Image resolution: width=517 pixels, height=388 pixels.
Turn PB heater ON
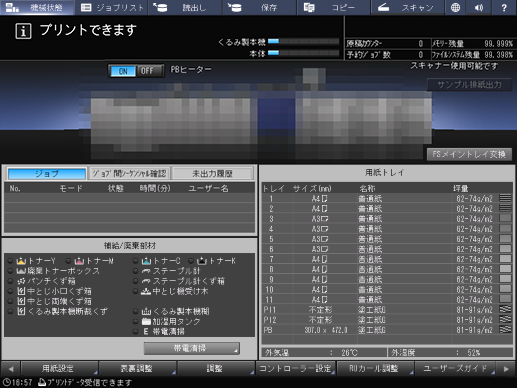tap(123, 71)
